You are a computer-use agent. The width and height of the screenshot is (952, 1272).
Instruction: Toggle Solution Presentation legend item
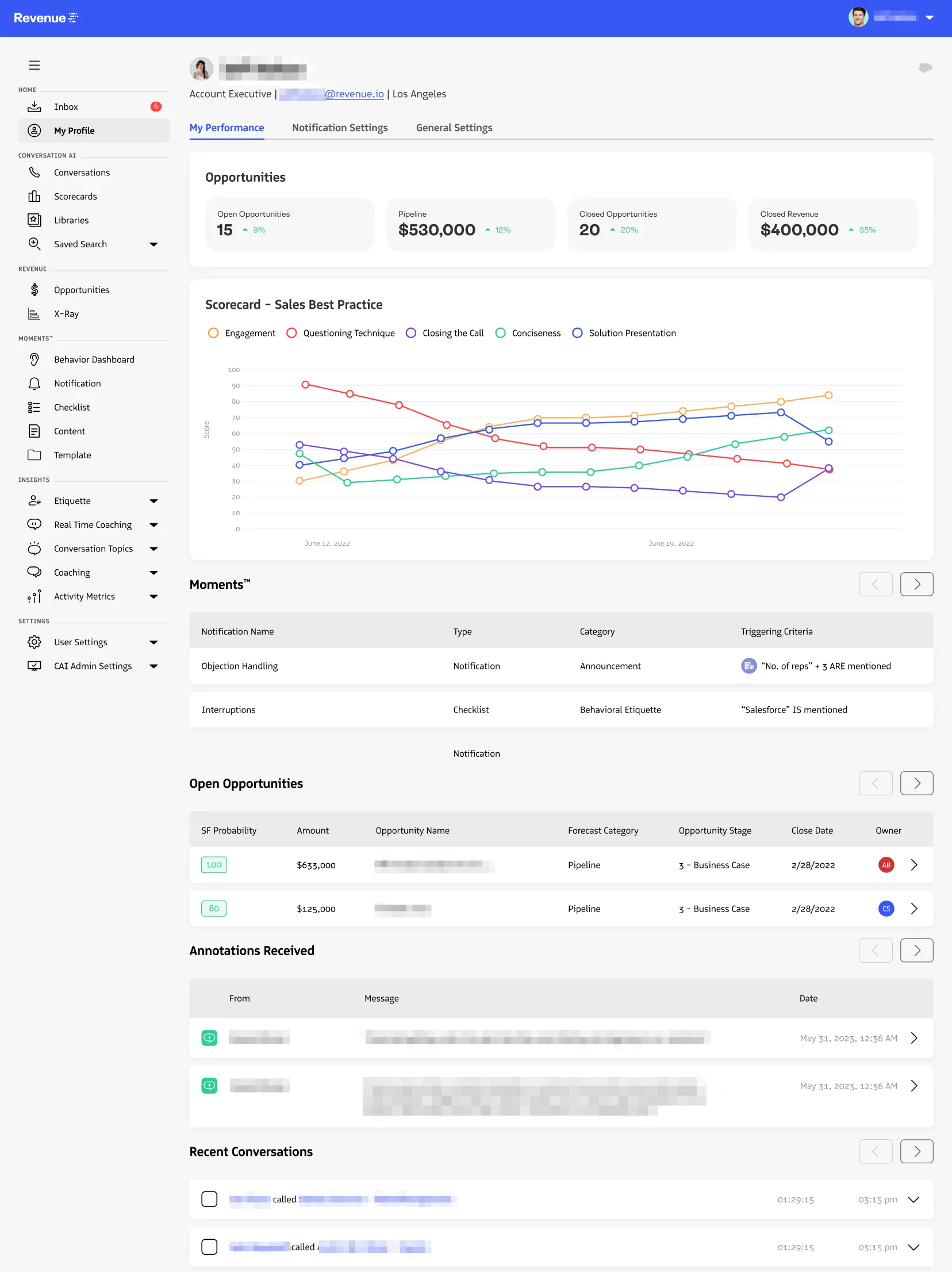(x=624, y=333)
